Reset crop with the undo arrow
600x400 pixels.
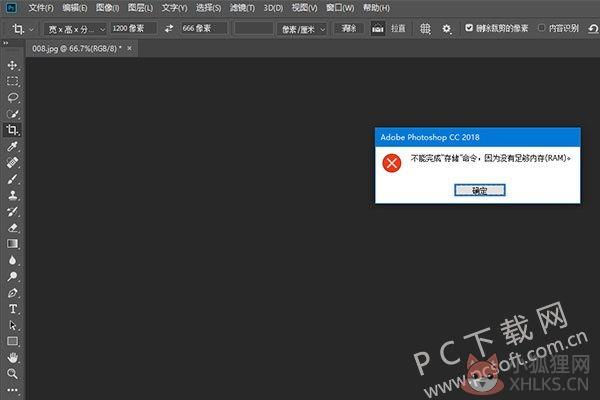[593, 29]
